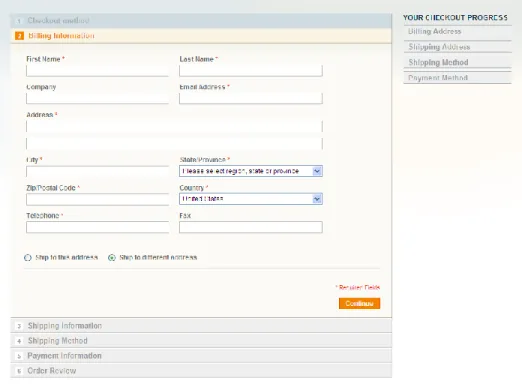Viewport: 522px width, 387px height.
Task: Click the Fax input field
Action: pos(251,227)
